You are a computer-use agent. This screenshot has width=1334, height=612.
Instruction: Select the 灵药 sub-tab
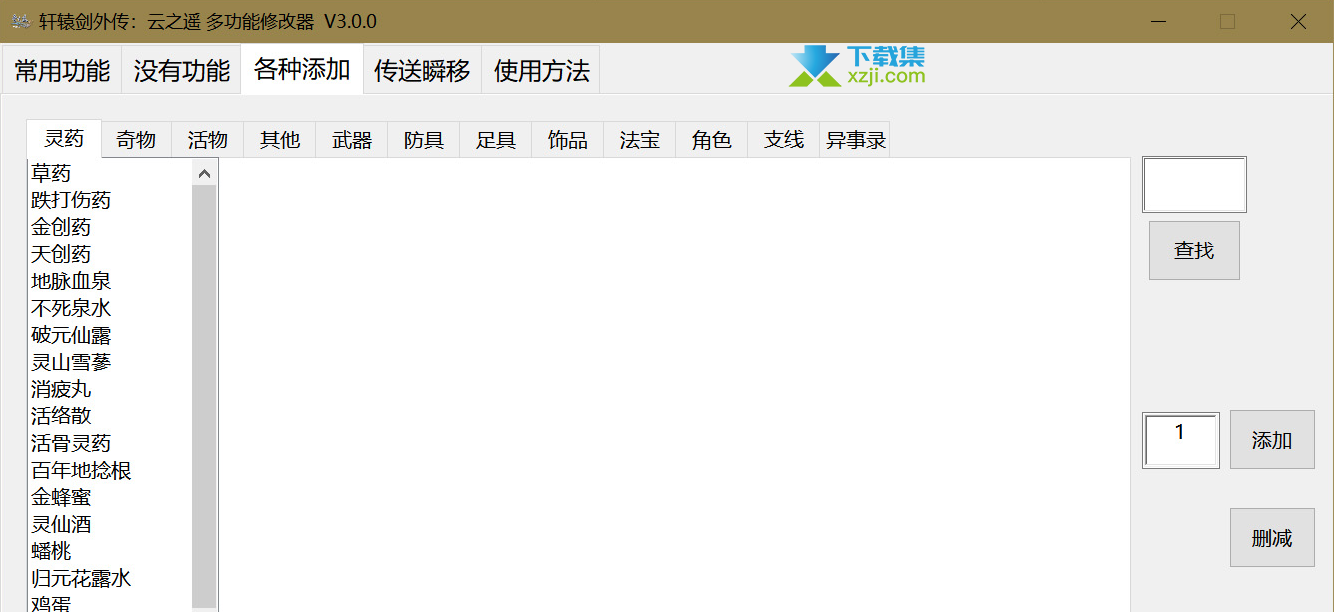64,139
